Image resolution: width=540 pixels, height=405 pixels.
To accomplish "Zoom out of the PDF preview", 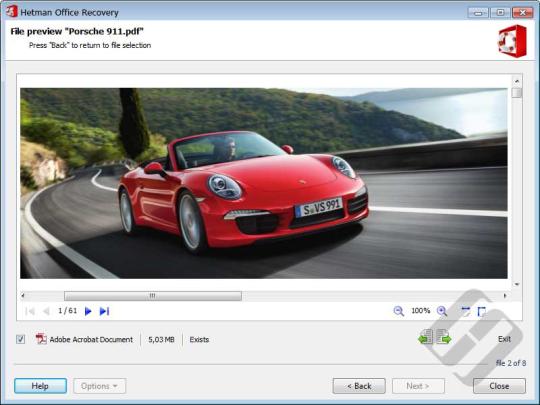I will [x=398, y=311].
